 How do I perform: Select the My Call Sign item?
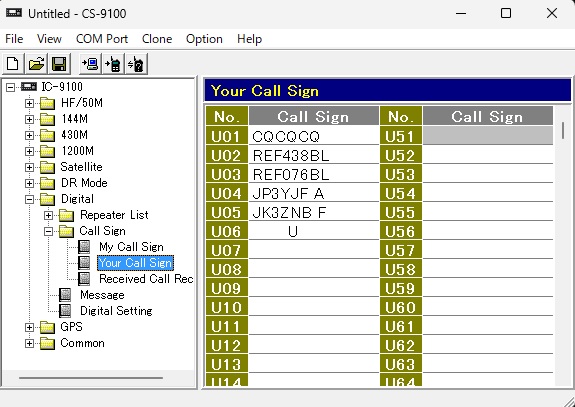131,247
